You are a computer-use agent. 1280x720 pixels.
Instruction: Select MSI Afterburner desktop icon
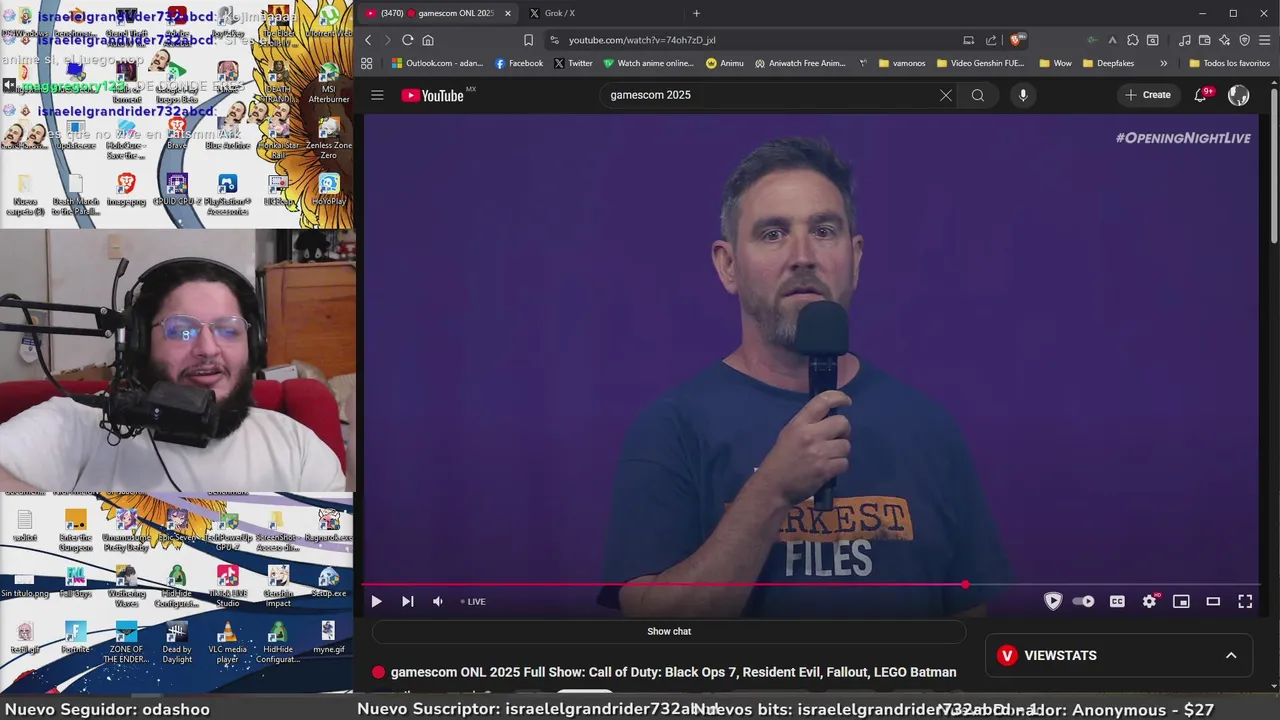point(328,84)
